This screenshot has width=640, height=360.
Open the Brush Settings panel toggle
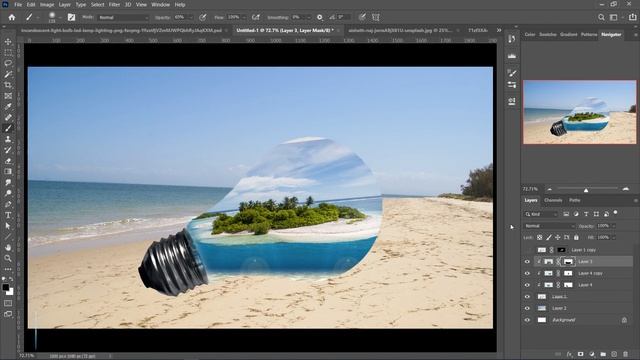[71, 17]
